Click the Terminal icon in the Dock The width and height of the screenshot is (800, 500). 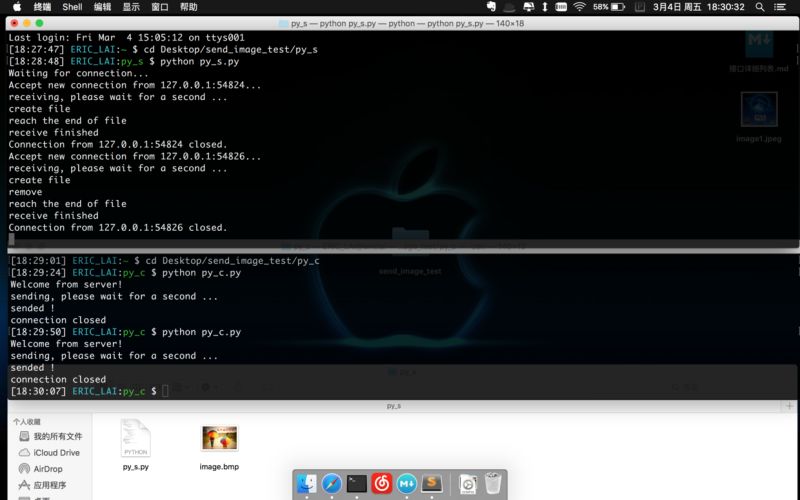[x=357, y=483]
